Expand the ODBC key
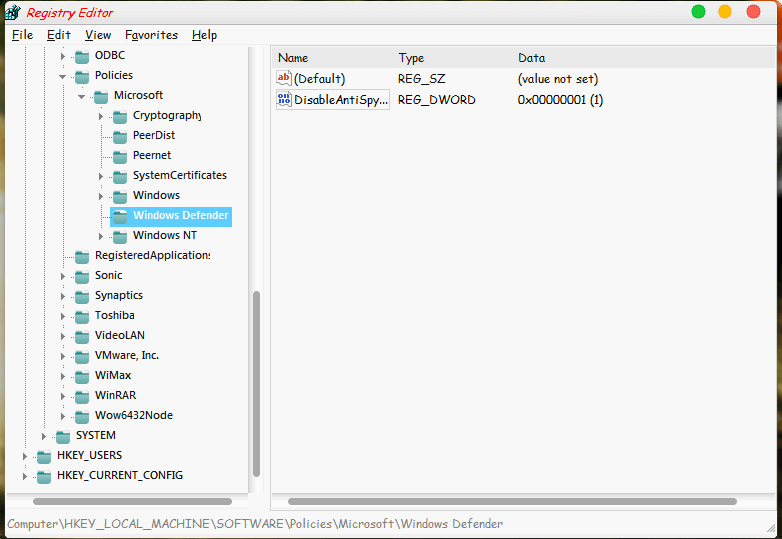 click(63, 56)
